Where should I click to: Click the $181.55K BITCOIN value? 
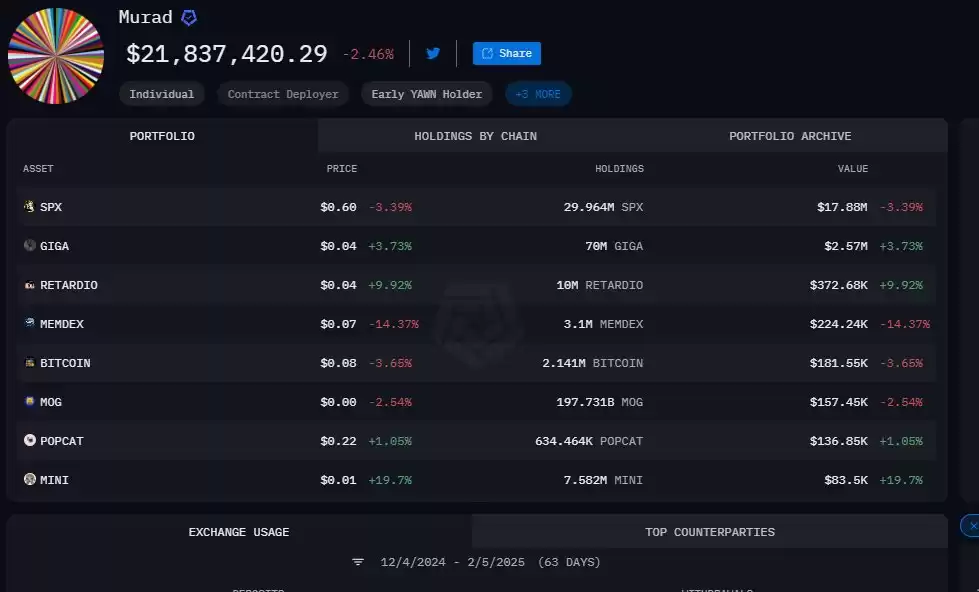tap(839, 363)
